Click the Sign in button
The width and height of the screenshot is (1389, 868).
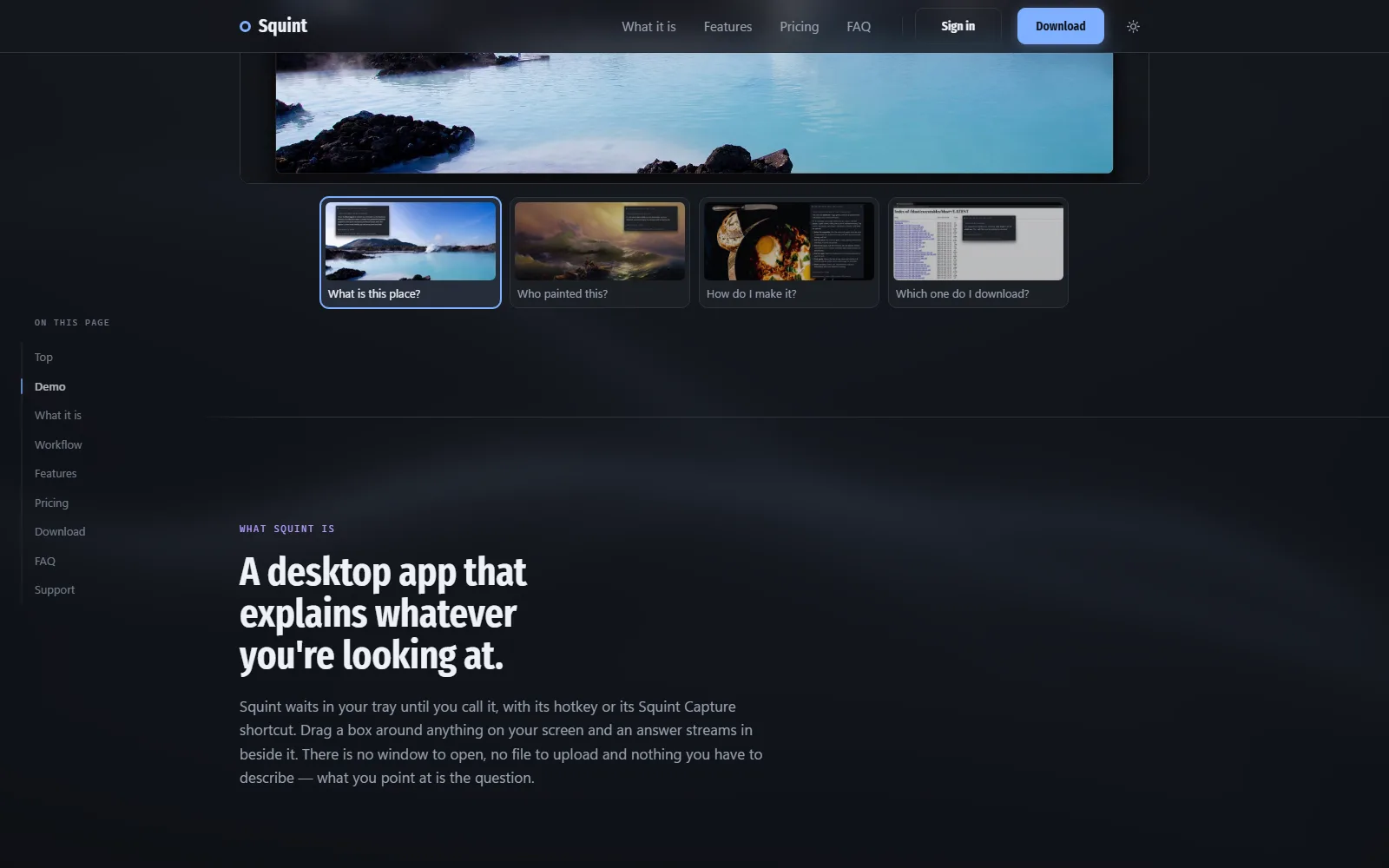click(x=958, y=26)
